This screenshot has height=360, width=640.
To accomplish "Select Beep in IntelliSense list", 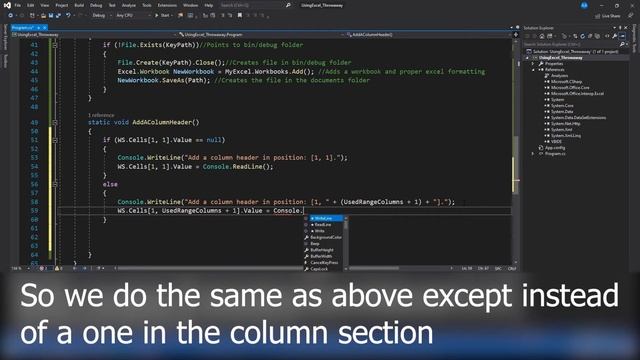I will click(323, 244).
